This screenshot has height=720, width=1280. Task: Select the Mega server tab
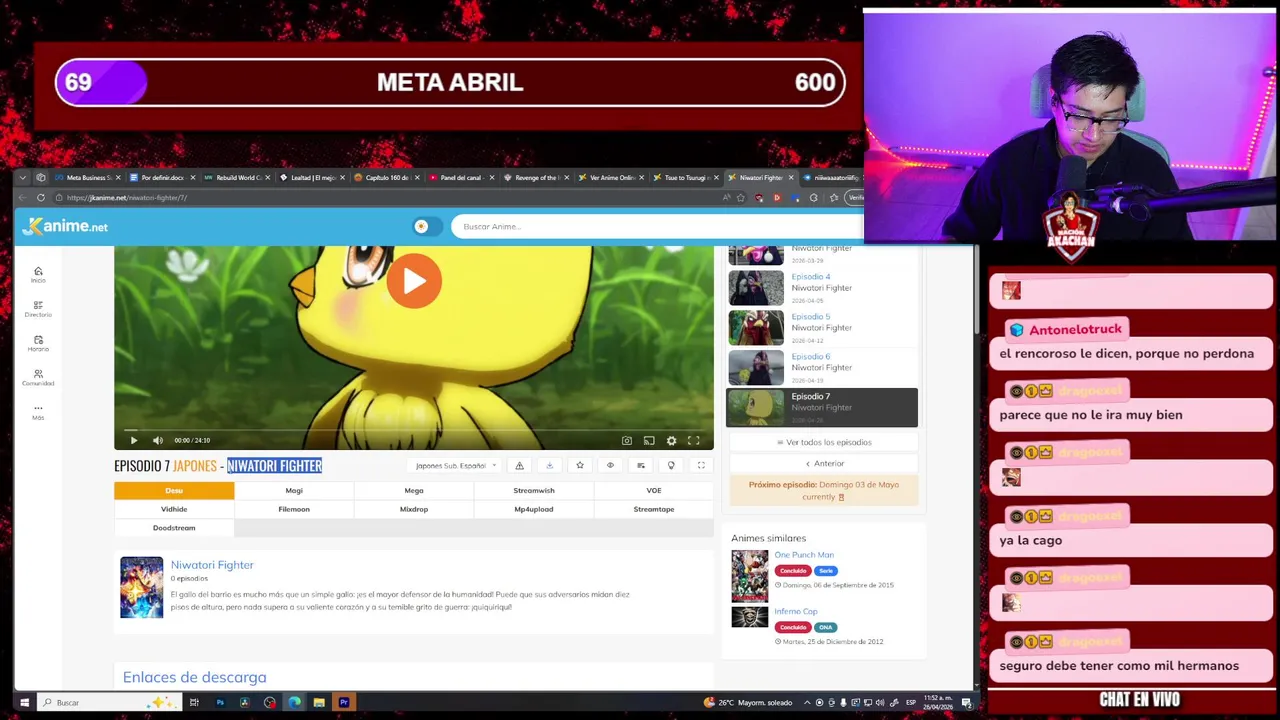coord(414,490)
